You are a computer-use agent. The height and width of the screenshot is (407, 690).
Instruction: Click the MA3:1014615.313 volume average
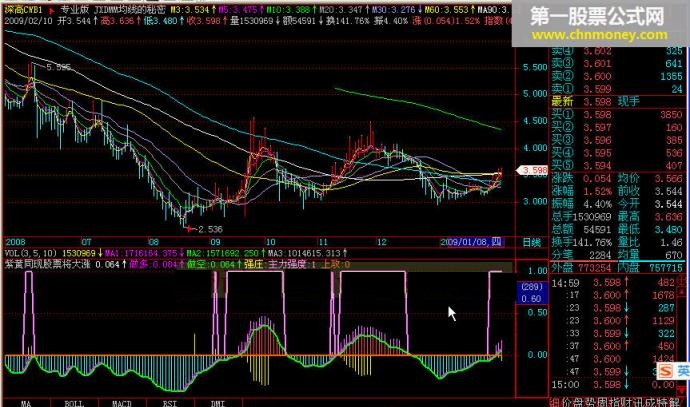[x=303, y=253]
